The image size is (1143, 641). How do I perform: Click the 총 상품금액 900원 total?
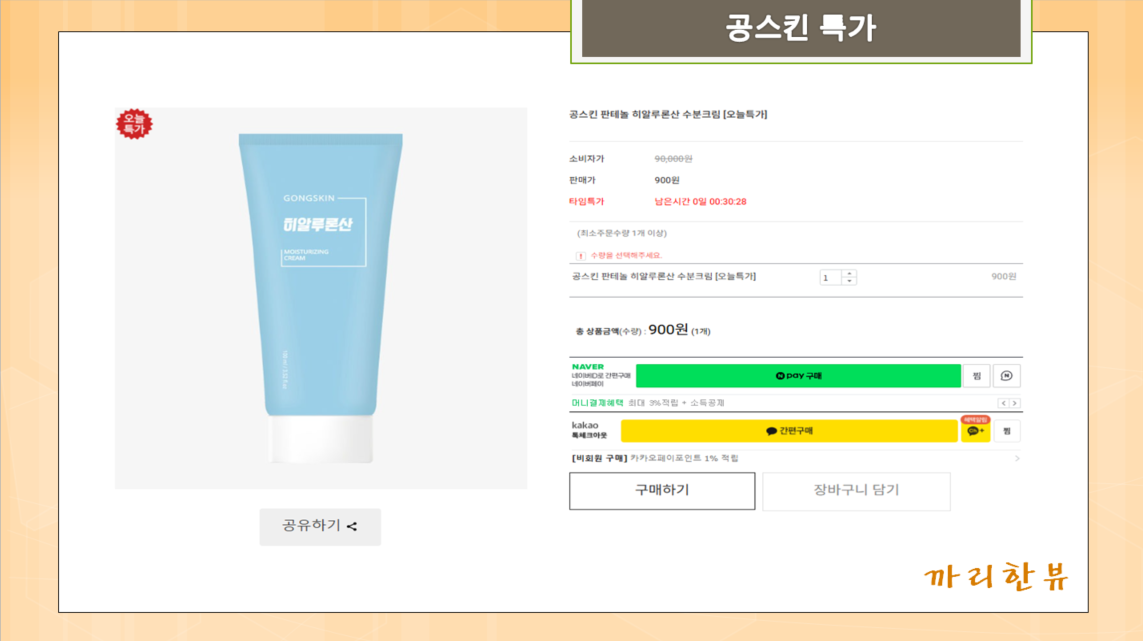pyautogui.click(x=643, y=330)
